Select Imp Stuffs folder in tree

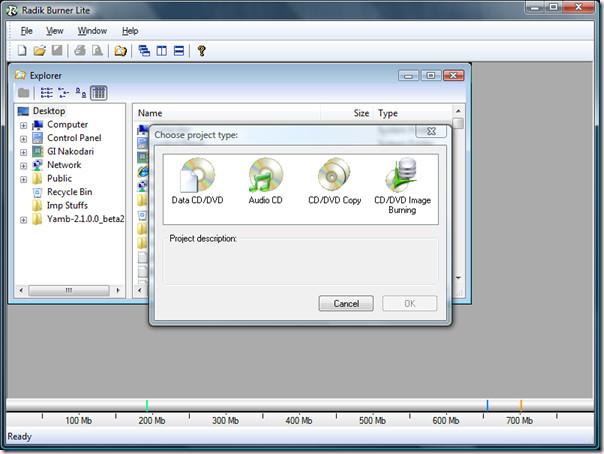pyautogui.click(x=67, y=205)
